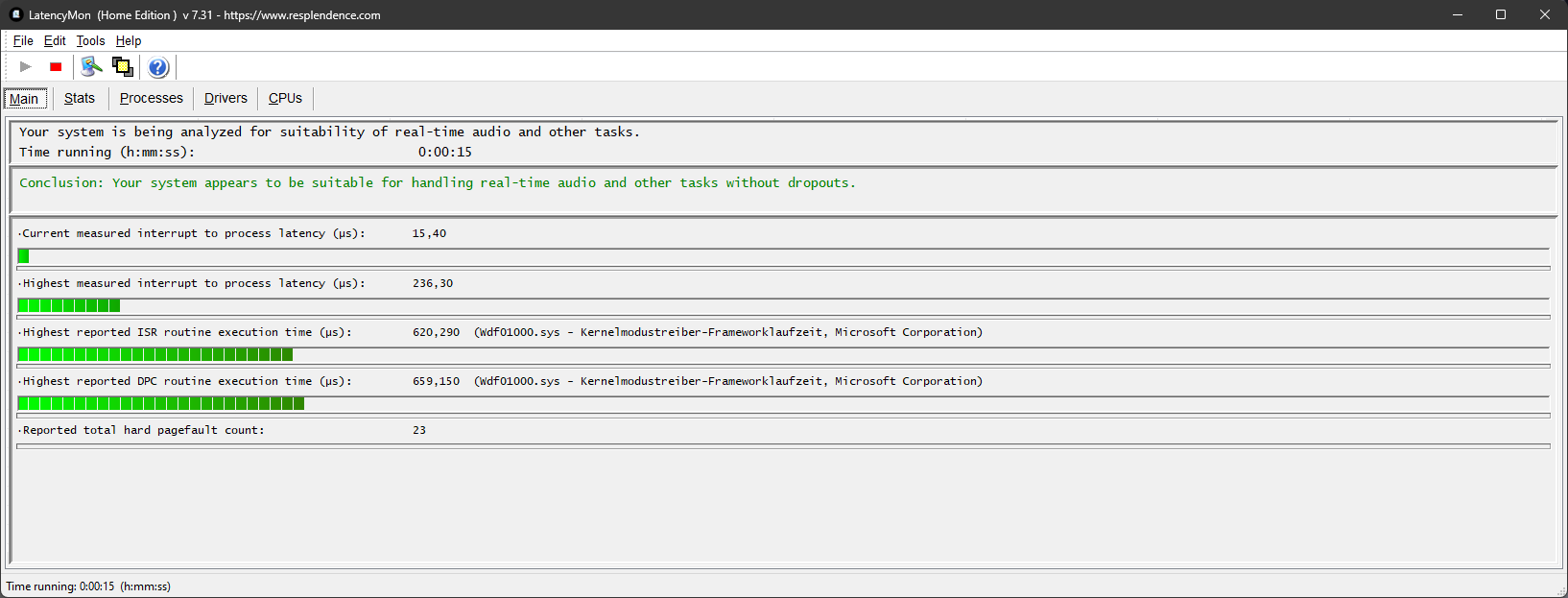Maximize the LatencyMon window
This screenshot has width=1568, height=598.
pos(1501,14)
